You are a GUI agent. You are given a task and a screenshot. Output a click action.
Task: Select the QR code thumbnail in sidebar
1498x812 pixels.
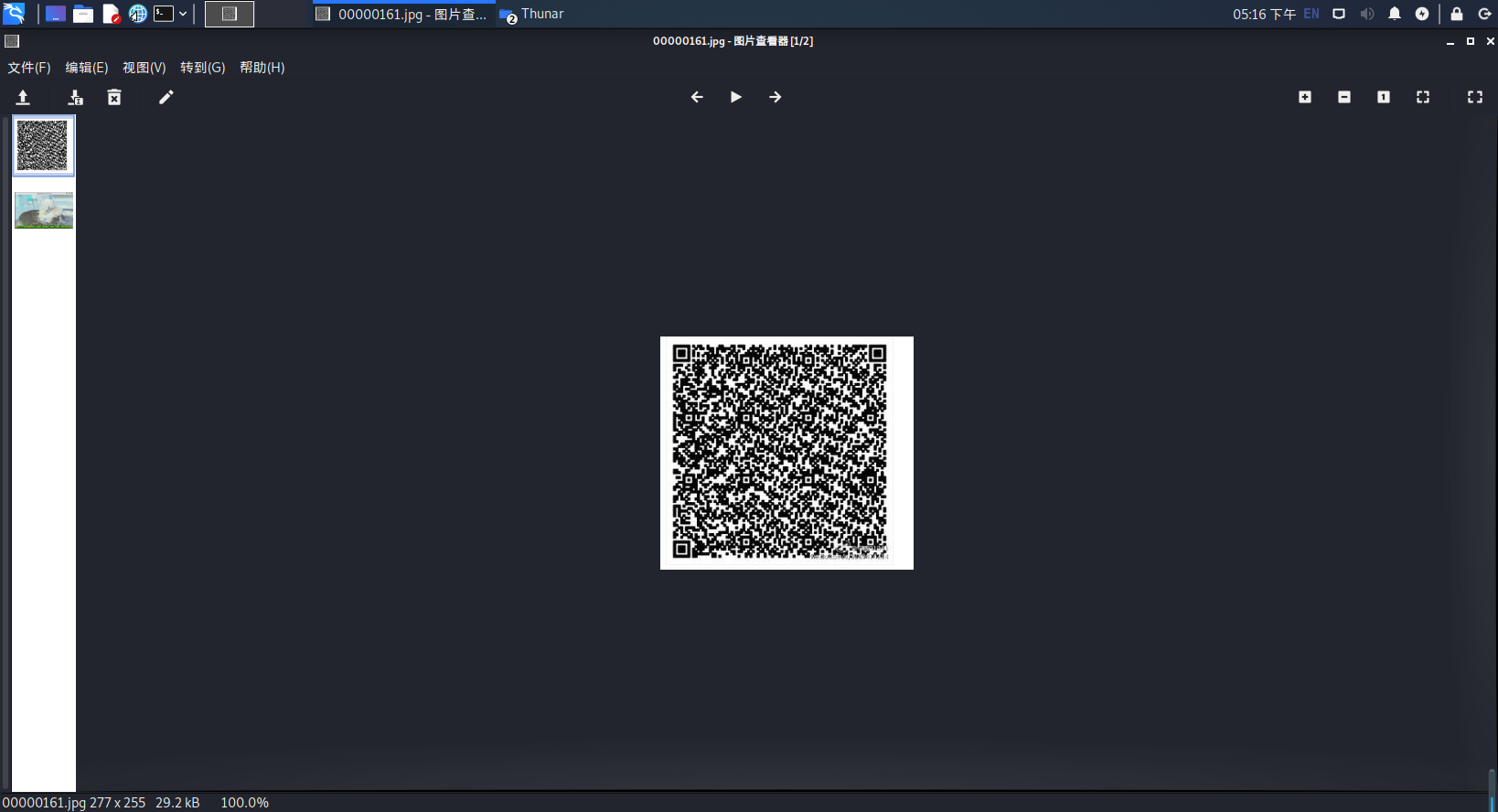pyautogui.click(x=43, y=145)
